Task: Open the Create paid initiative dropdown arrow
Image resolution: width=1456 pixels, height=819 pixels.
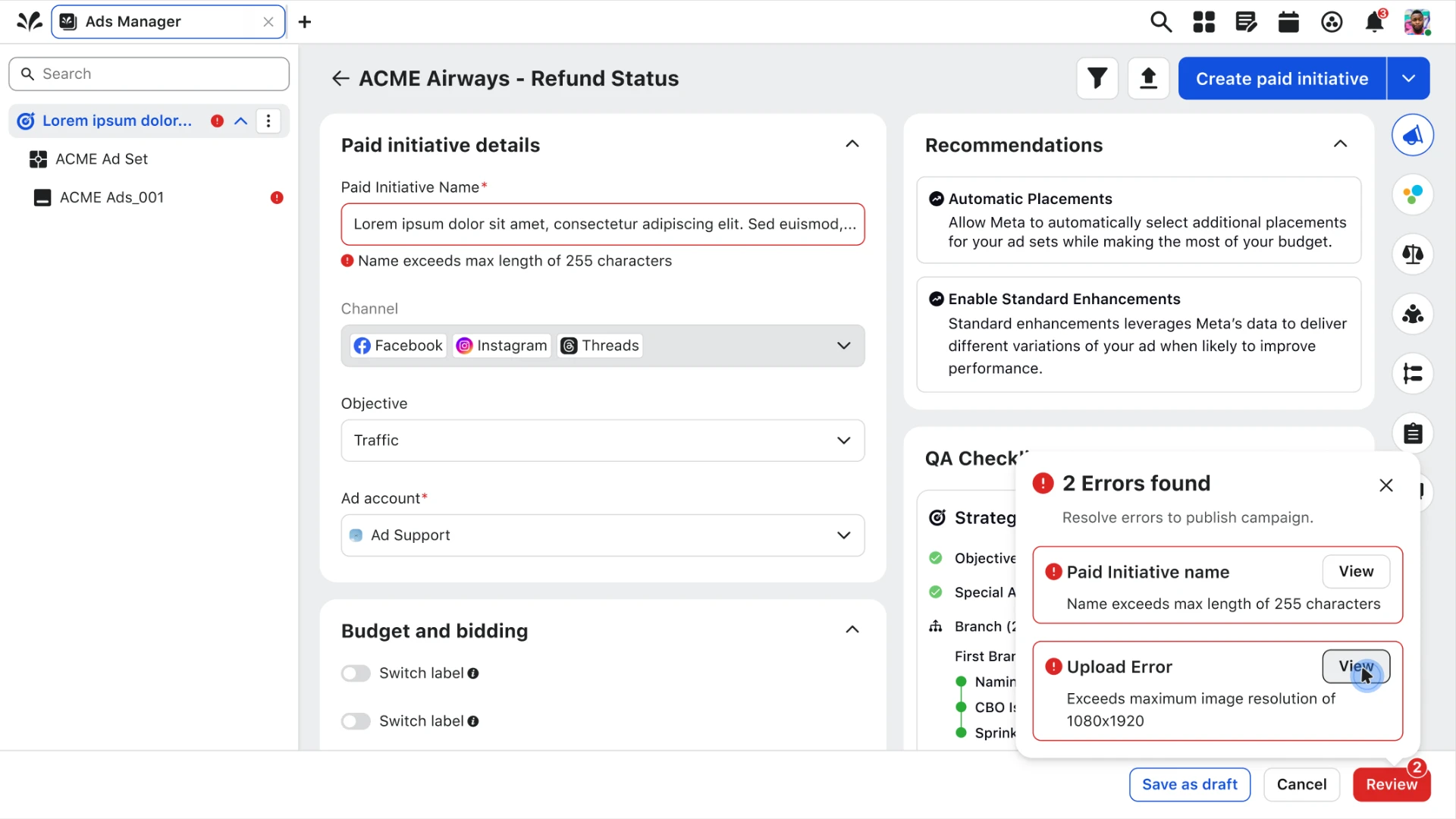Action: [1408, 78]
